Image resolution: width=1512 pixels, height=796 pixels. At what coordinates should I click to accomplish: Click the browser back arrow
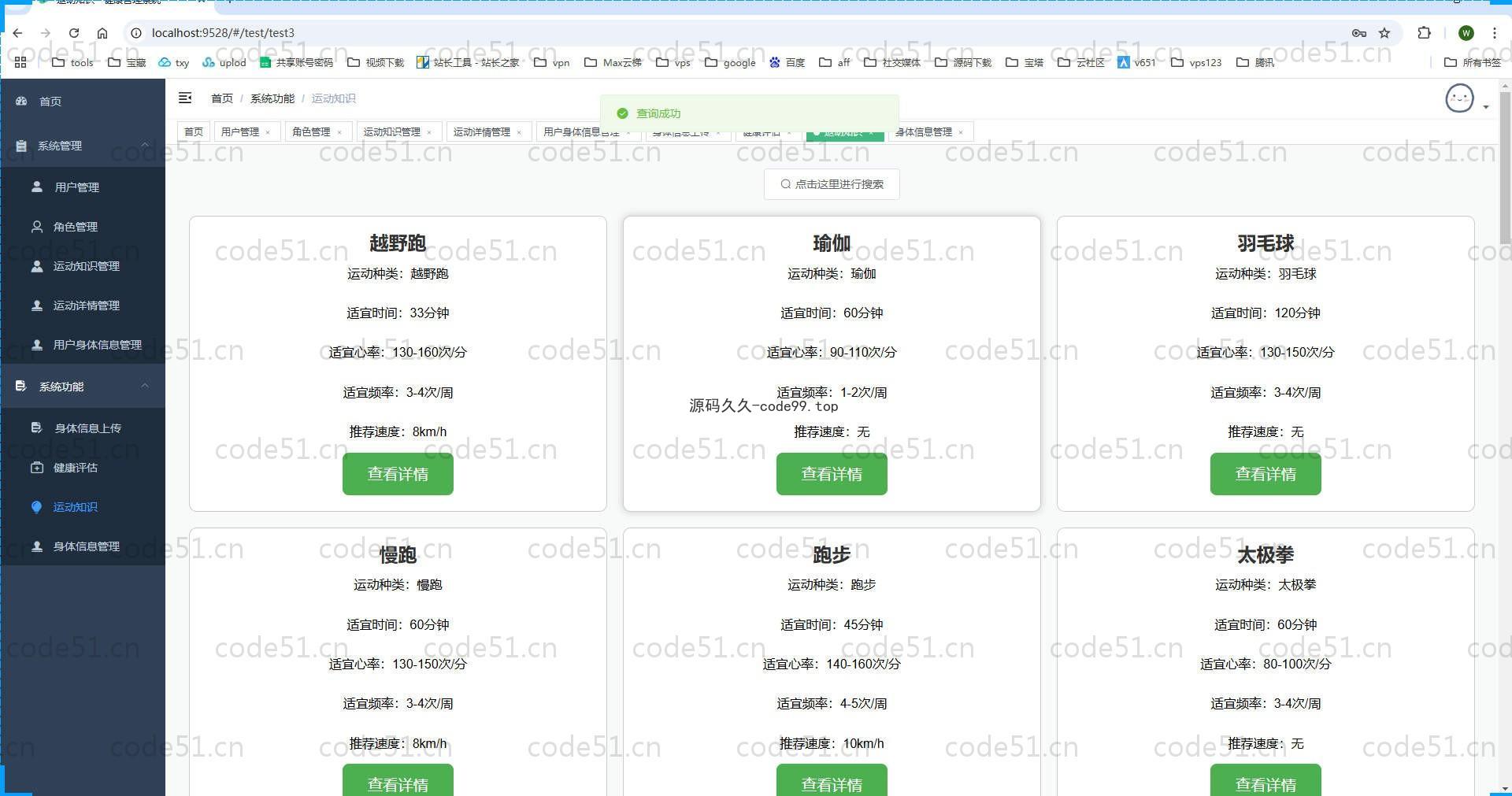pos(17,32)
